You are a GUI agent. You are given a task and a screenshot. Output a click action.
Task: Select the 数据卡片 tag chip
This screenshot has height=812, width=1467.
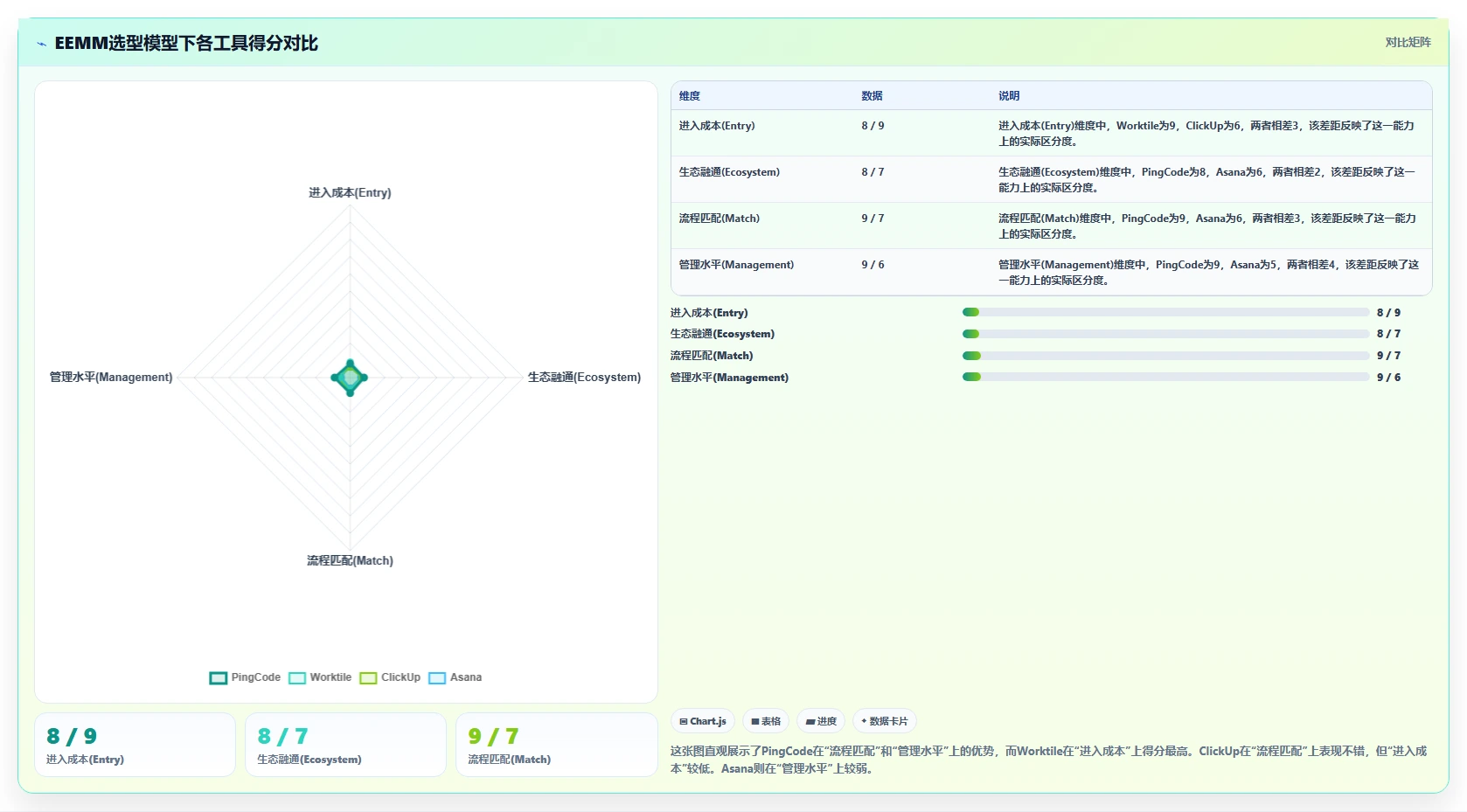885,721
